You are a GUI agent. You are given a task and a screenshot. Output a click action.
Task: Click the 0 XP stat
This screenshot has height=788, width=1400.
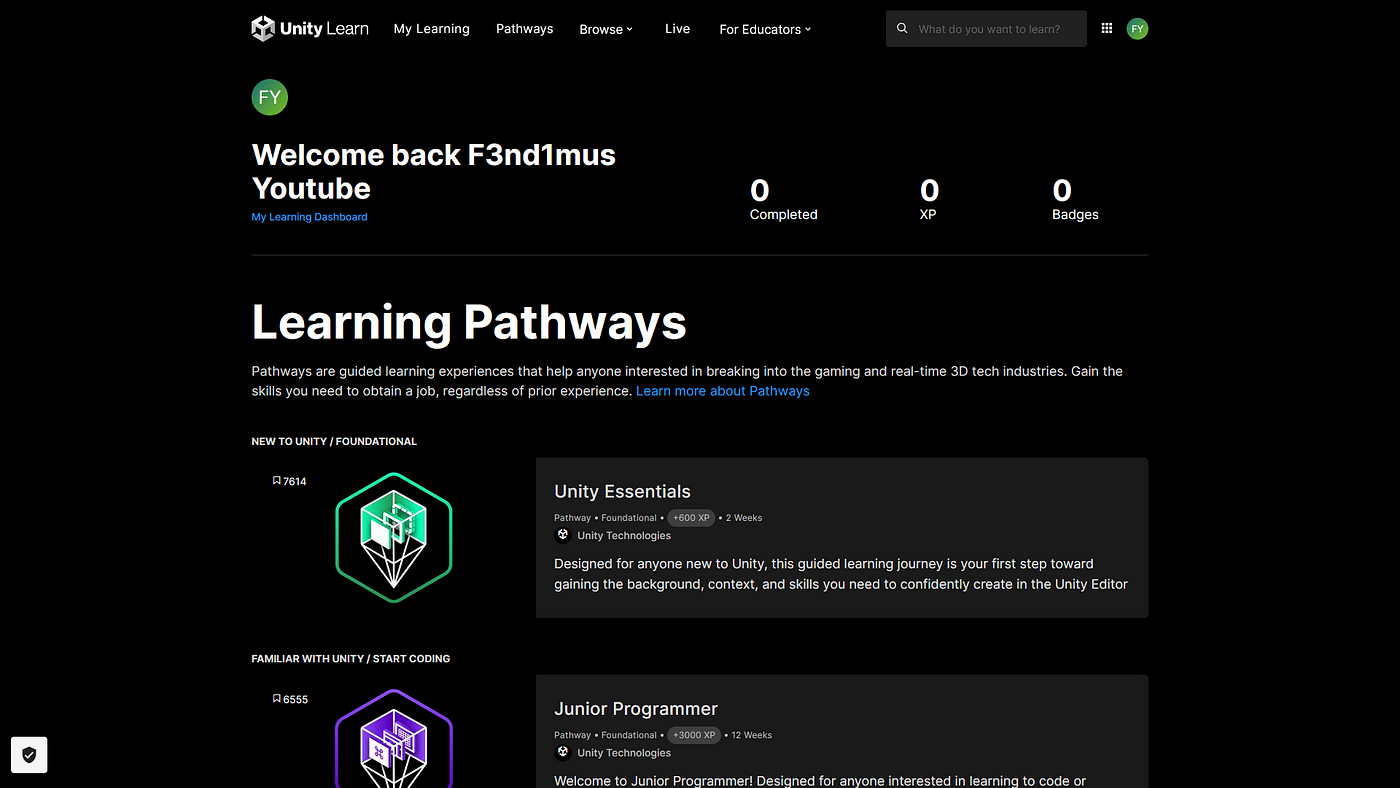[x=929, y=199]
